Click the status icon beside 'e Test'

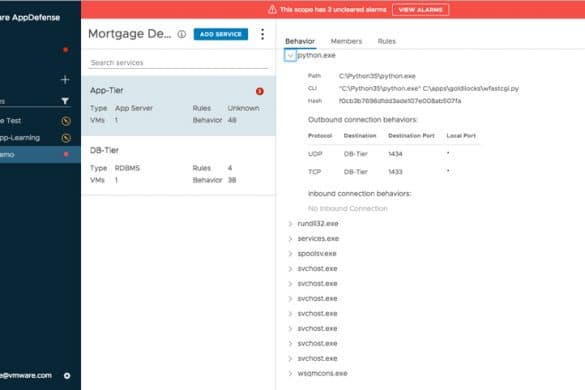tap(66, 121)
